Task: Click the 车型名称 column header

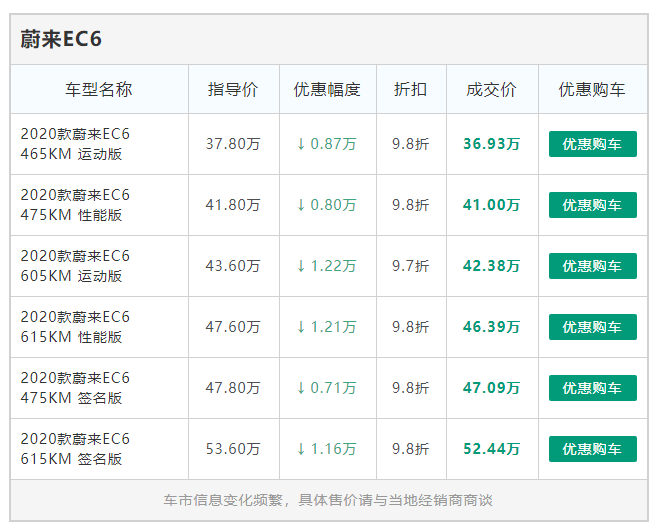Action: click(x=99, y=89)
